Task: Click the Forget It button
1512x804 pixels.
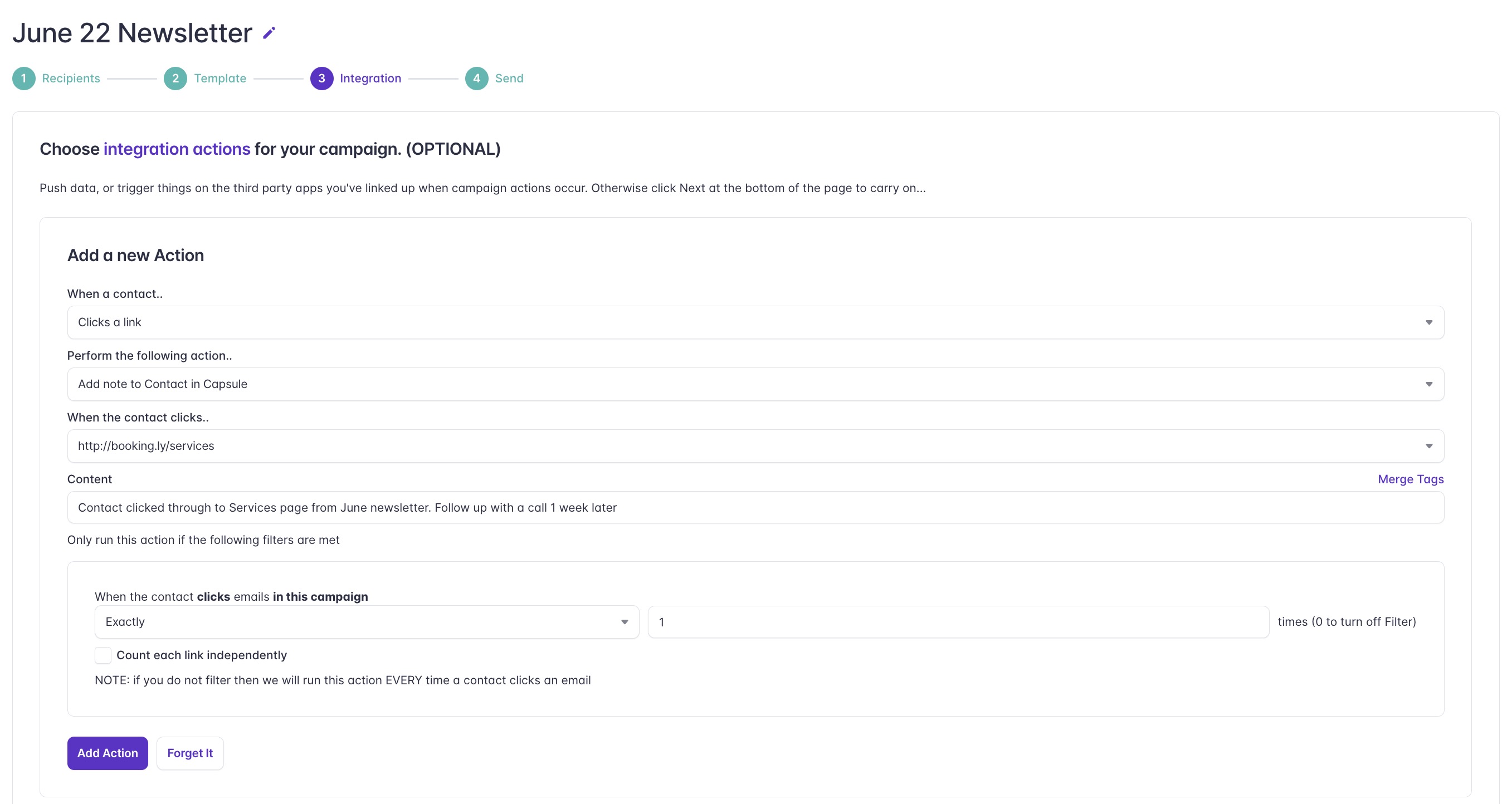Action: point(189,753)
